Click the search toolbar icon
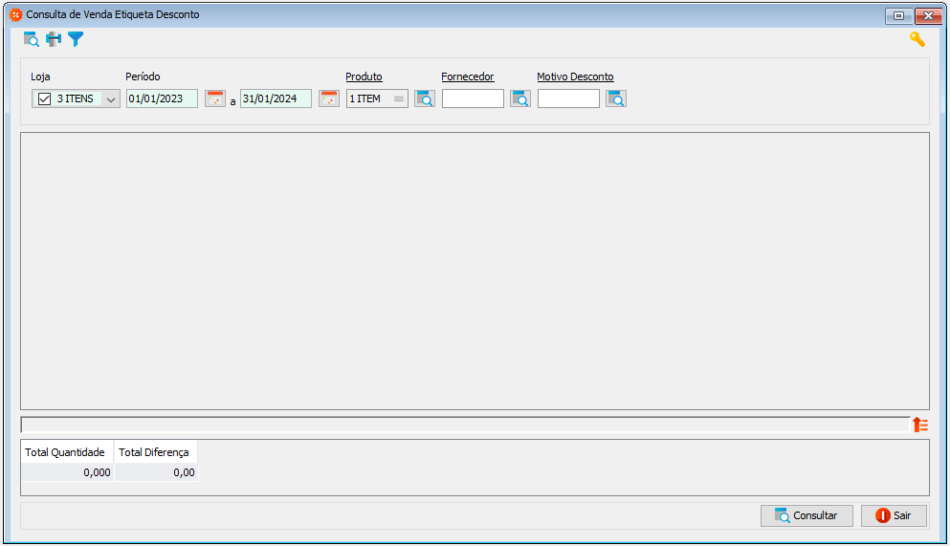This screenshot has height=546, width=950. coord(31,40)
